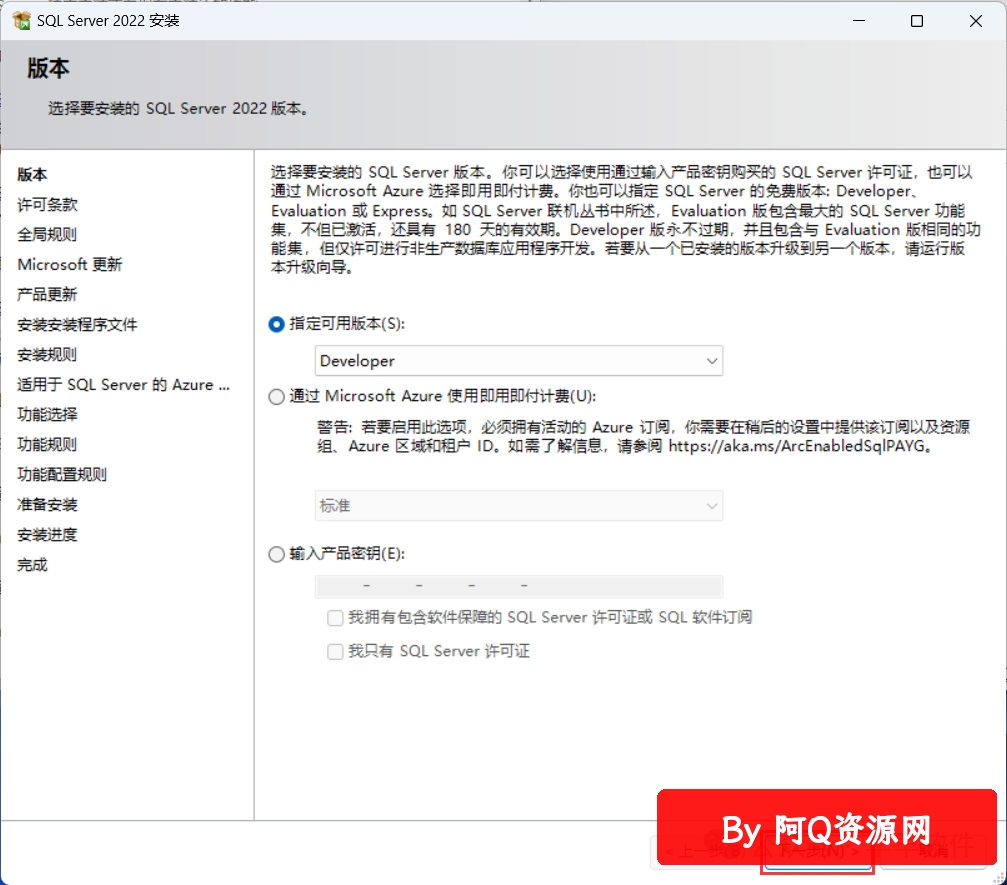Select the 功能选择 step in sidebar
1007x885 pixels.
click(47, 415)
